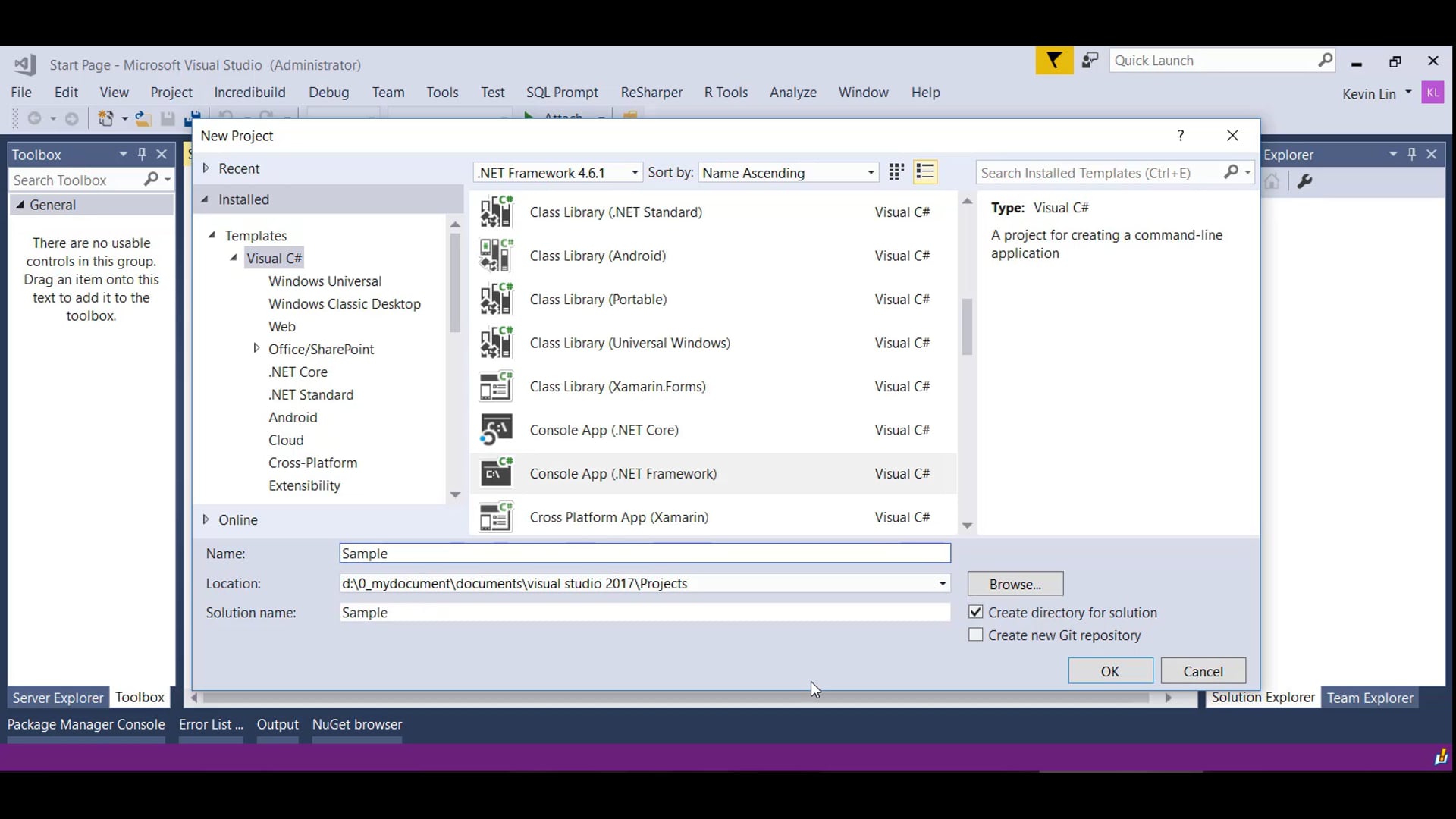This screenshot has height=819, width=1456.
Task: Click the Browse... button
Action: tap(1015, 584)
